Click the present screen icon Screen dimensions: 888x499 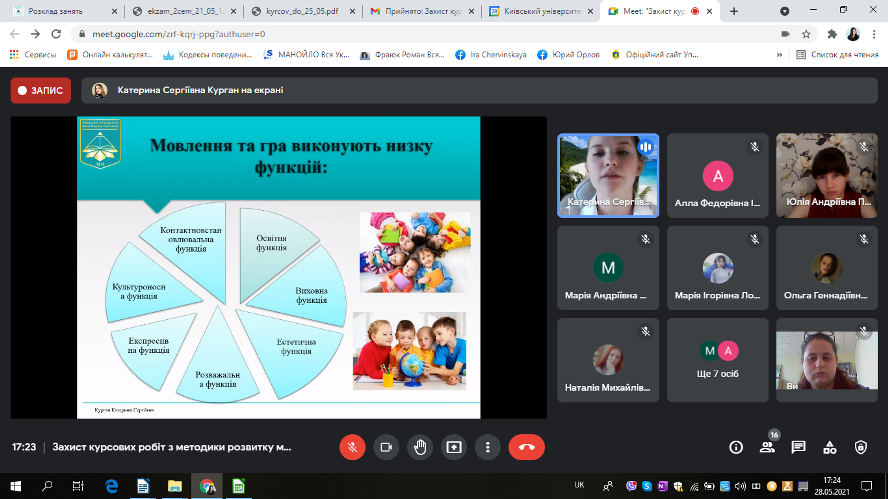[x=454, y=447]
